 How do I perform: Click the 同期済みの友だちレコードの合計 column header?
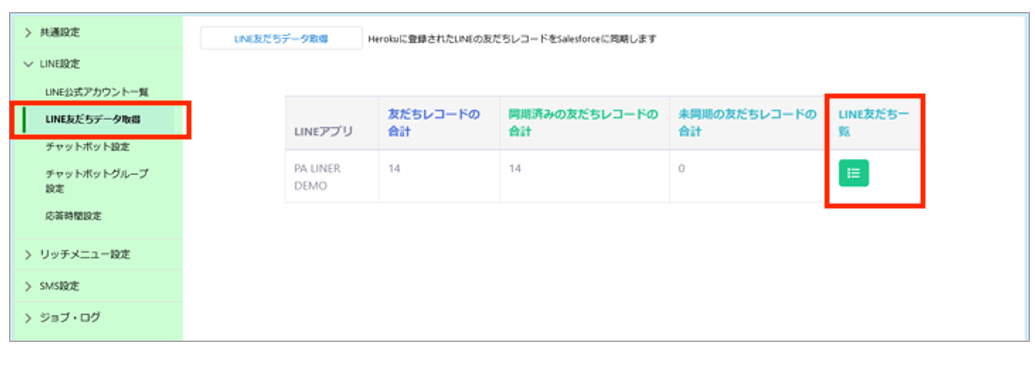(583, 123)
